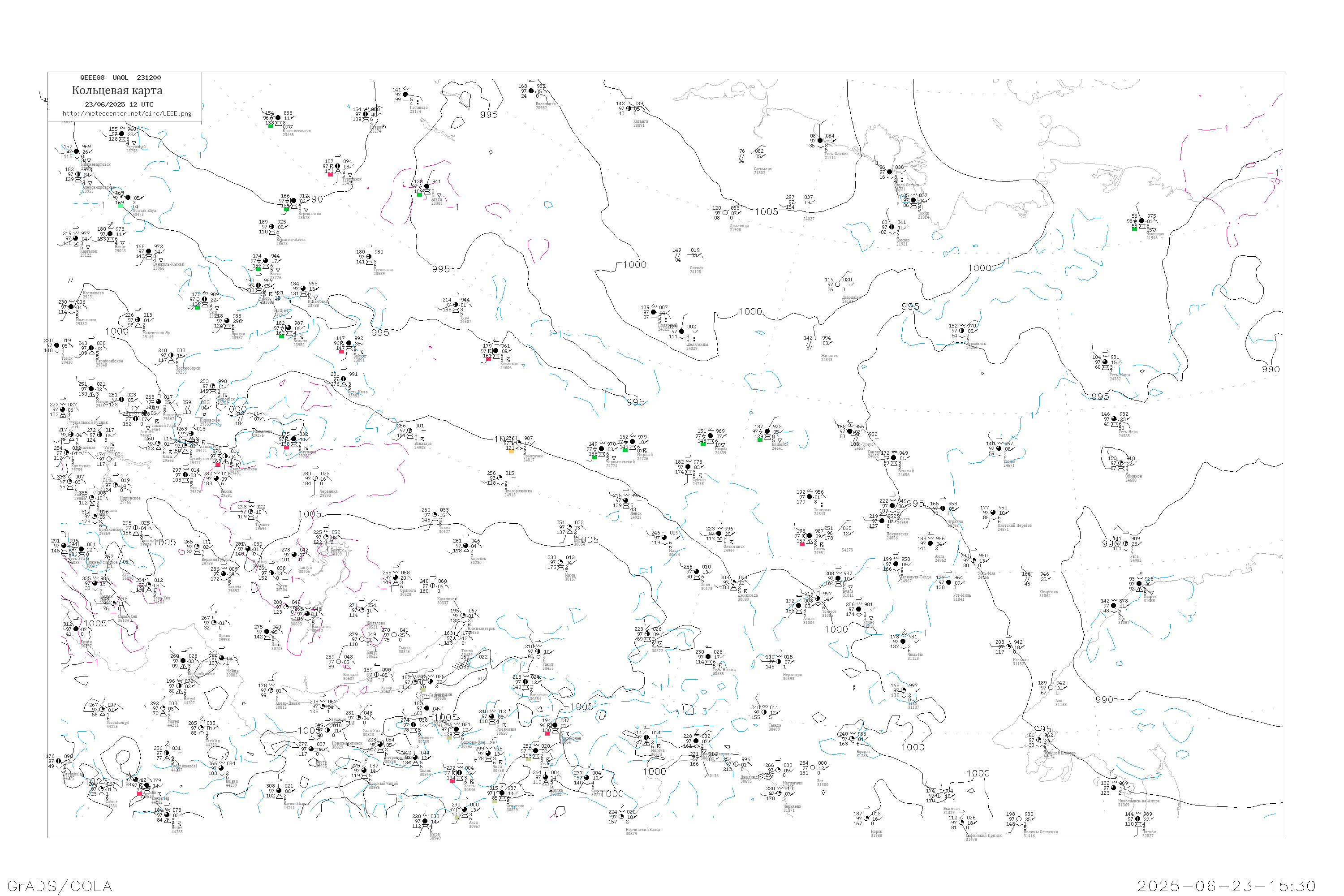
Task: Click the station circle at Игарка
Action: pos(366,114)
